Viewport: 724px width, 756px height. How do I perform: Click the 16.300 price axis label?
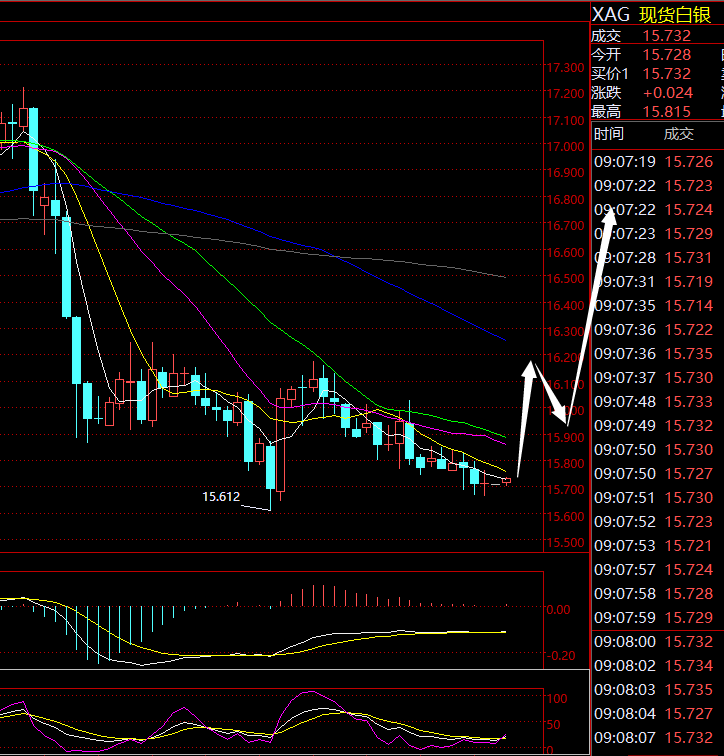click(x=565, y=332)
